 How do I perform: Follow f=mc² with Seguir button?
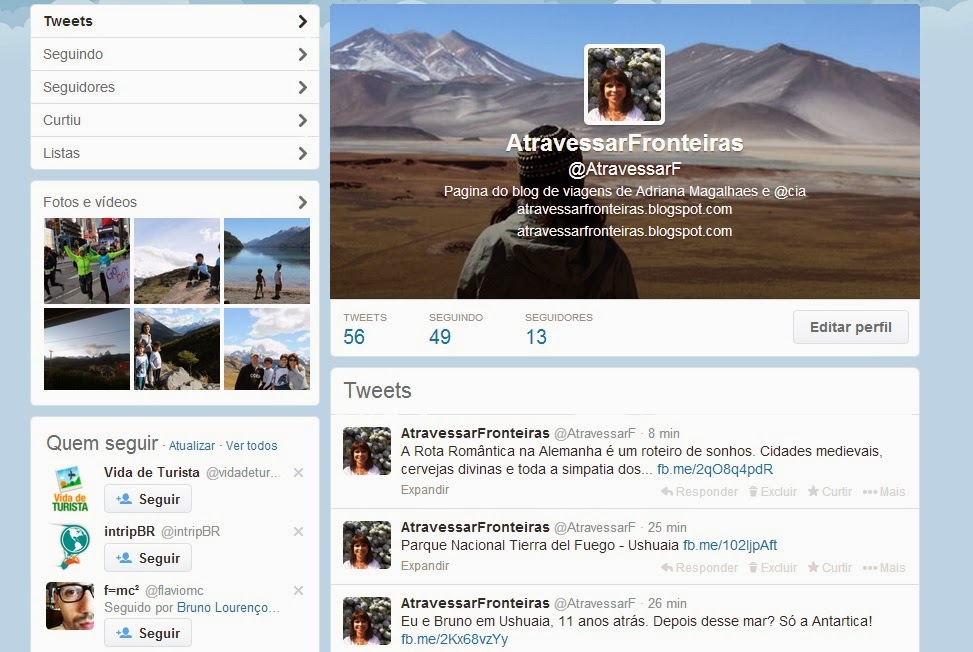point(148,633)
